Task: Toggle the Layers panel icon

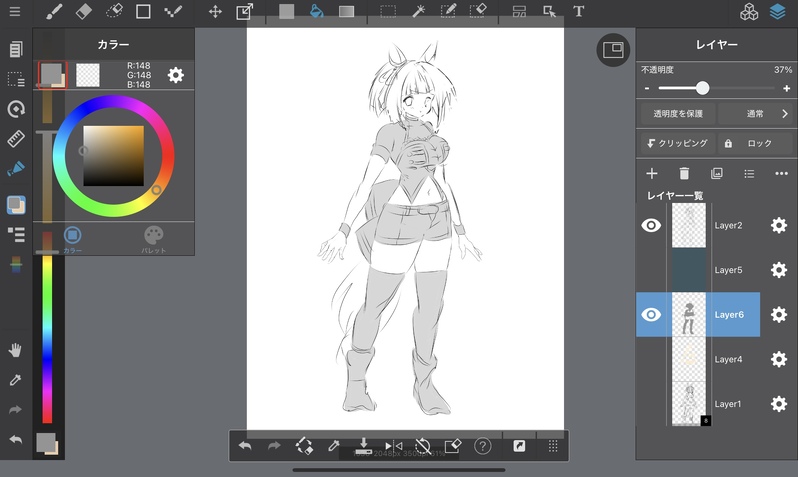Action: tap(777, 11)
